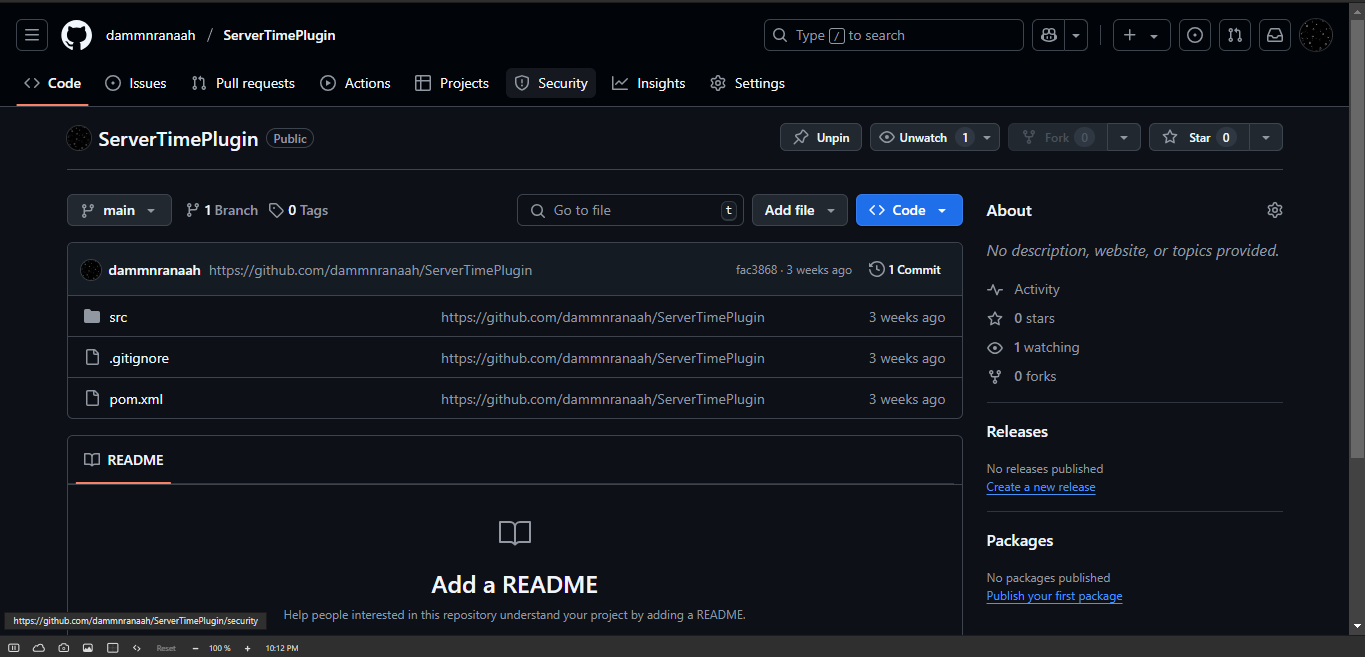This screenshot has height=657, width=1365.
Task: Open the main branch selector
Action: point(119,210)
